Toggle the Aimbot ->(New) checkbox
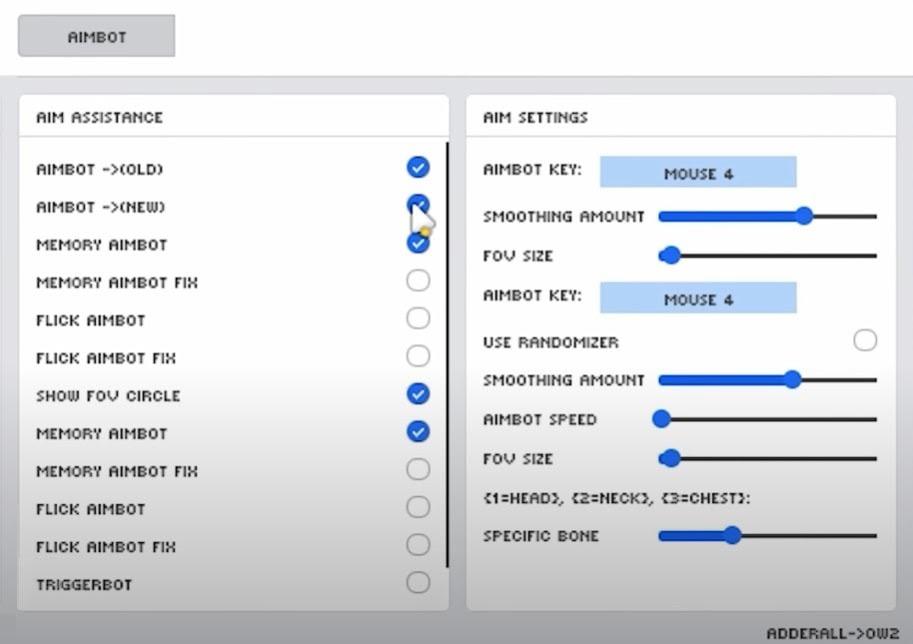Image resolution: width=913 pixels, height=644 pixels. click(x=416, y=204)
